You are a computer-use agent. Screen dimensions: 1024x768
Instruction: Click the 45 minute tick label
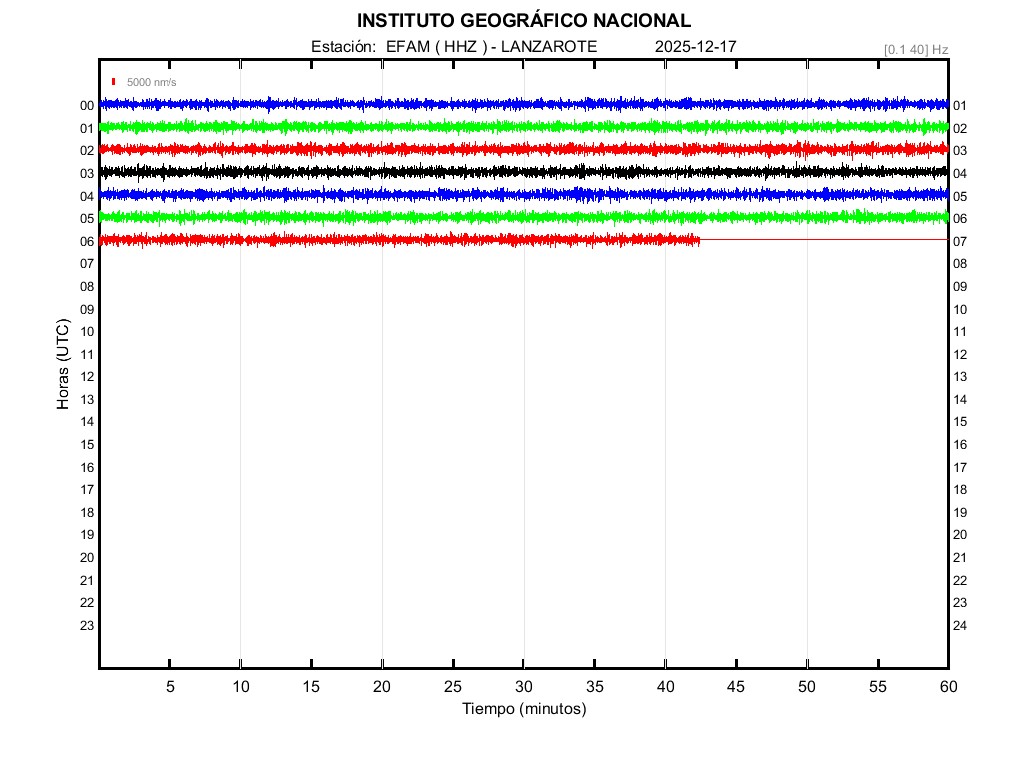point(735,687)
